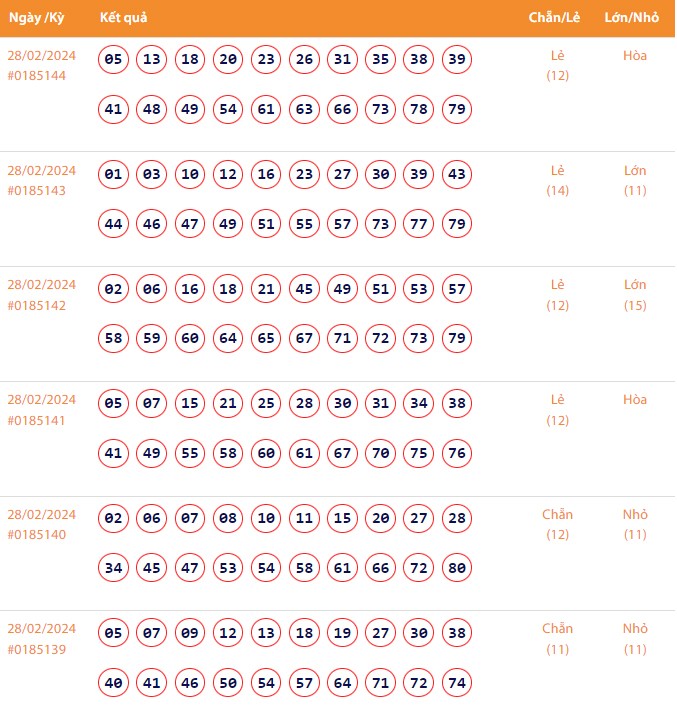Select number ball 01 in draw #0185143
Viewport: 677px width, 712px height.
click(114, 175)
